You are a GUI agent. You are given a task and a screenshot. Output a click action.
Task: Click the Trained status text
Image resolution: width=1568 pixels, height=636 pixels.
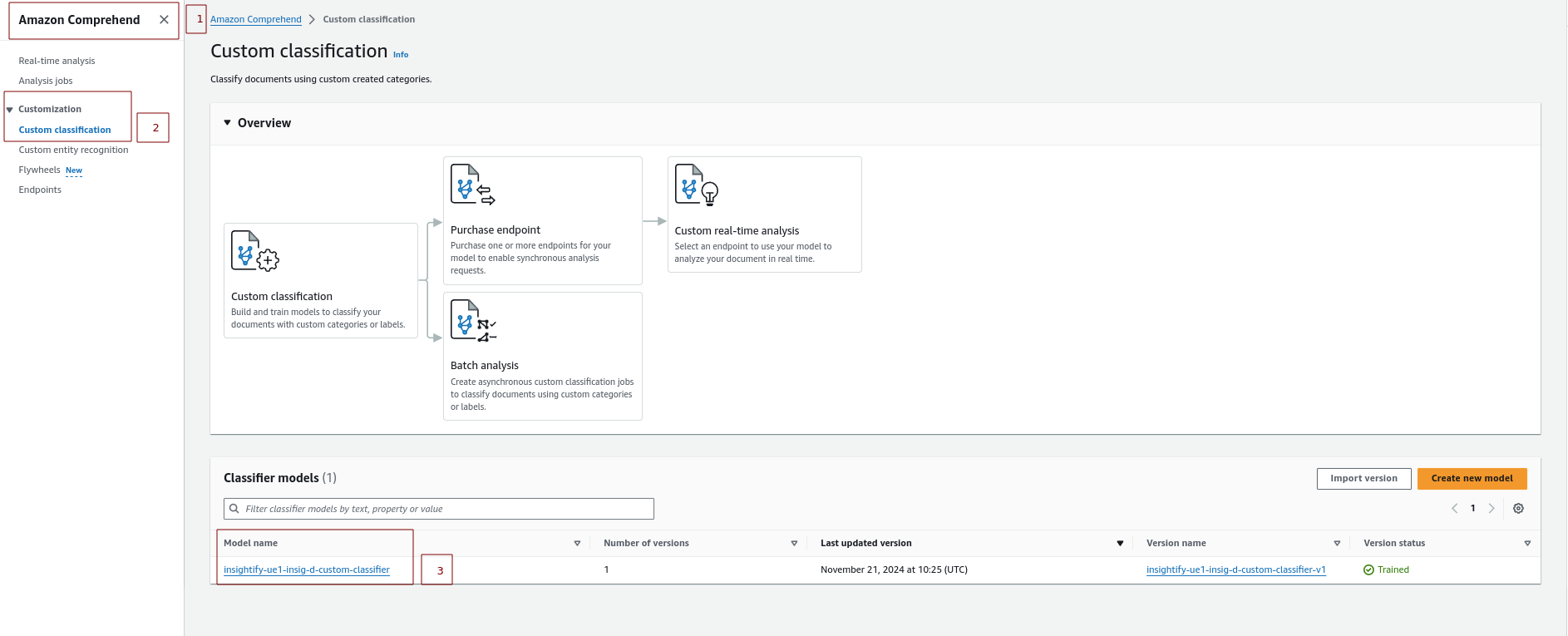[1393, 570]
